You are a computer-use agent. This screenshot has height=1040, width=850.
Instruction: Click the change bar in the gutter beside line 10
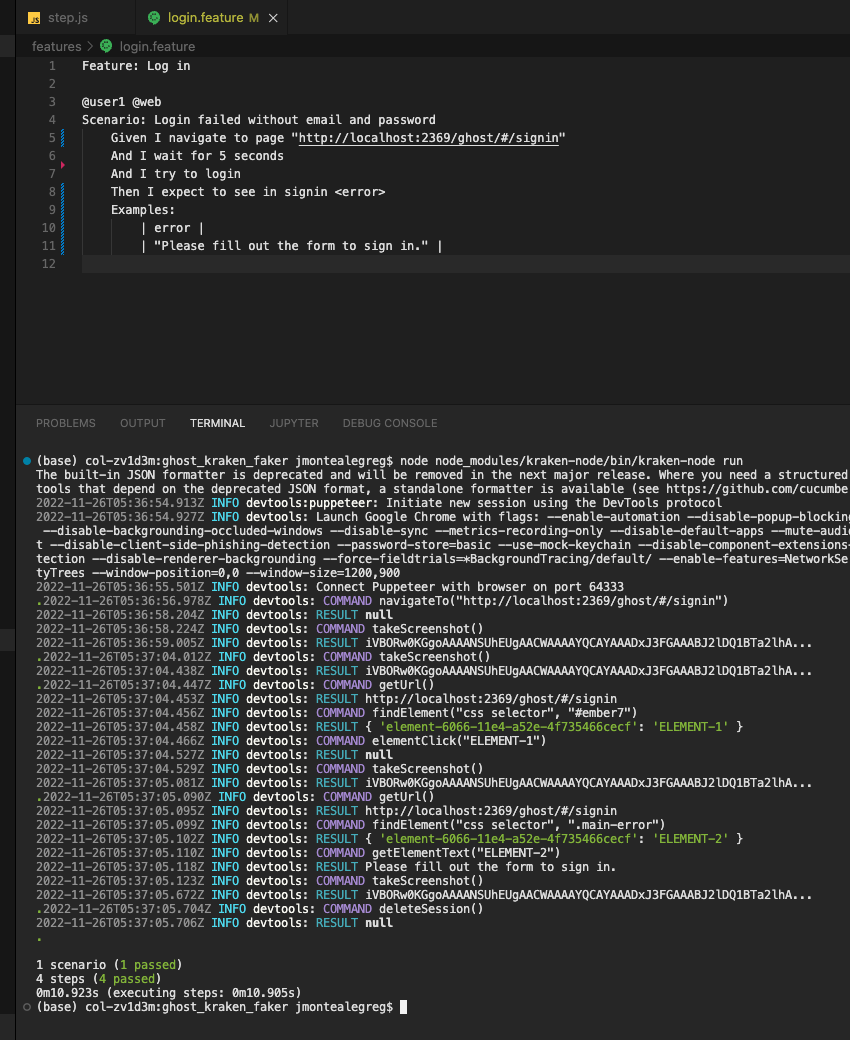pos(62,227)
